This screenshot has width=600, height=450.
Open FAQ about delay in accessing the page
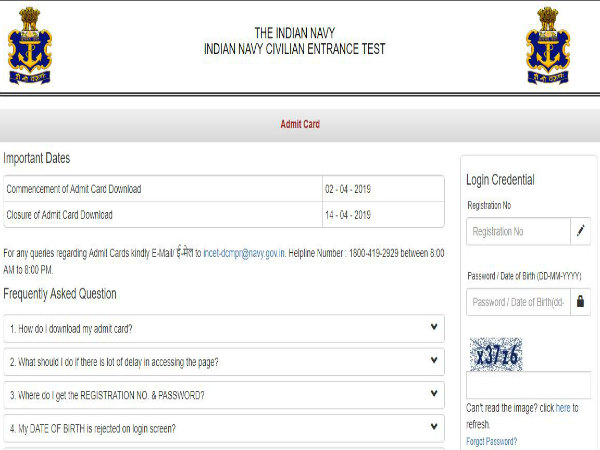click(x=224, y=362)
